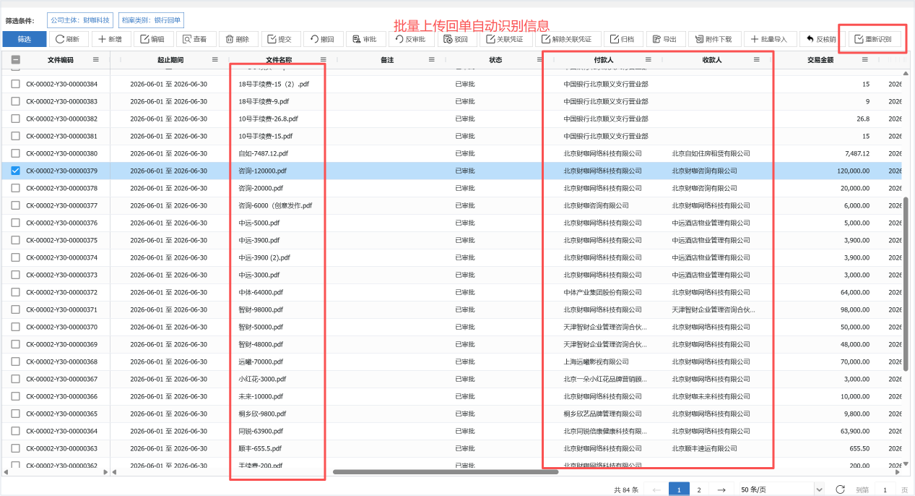Click file name 中体-64000.pdf
915x496 pixels.
(x=261, y=292)
